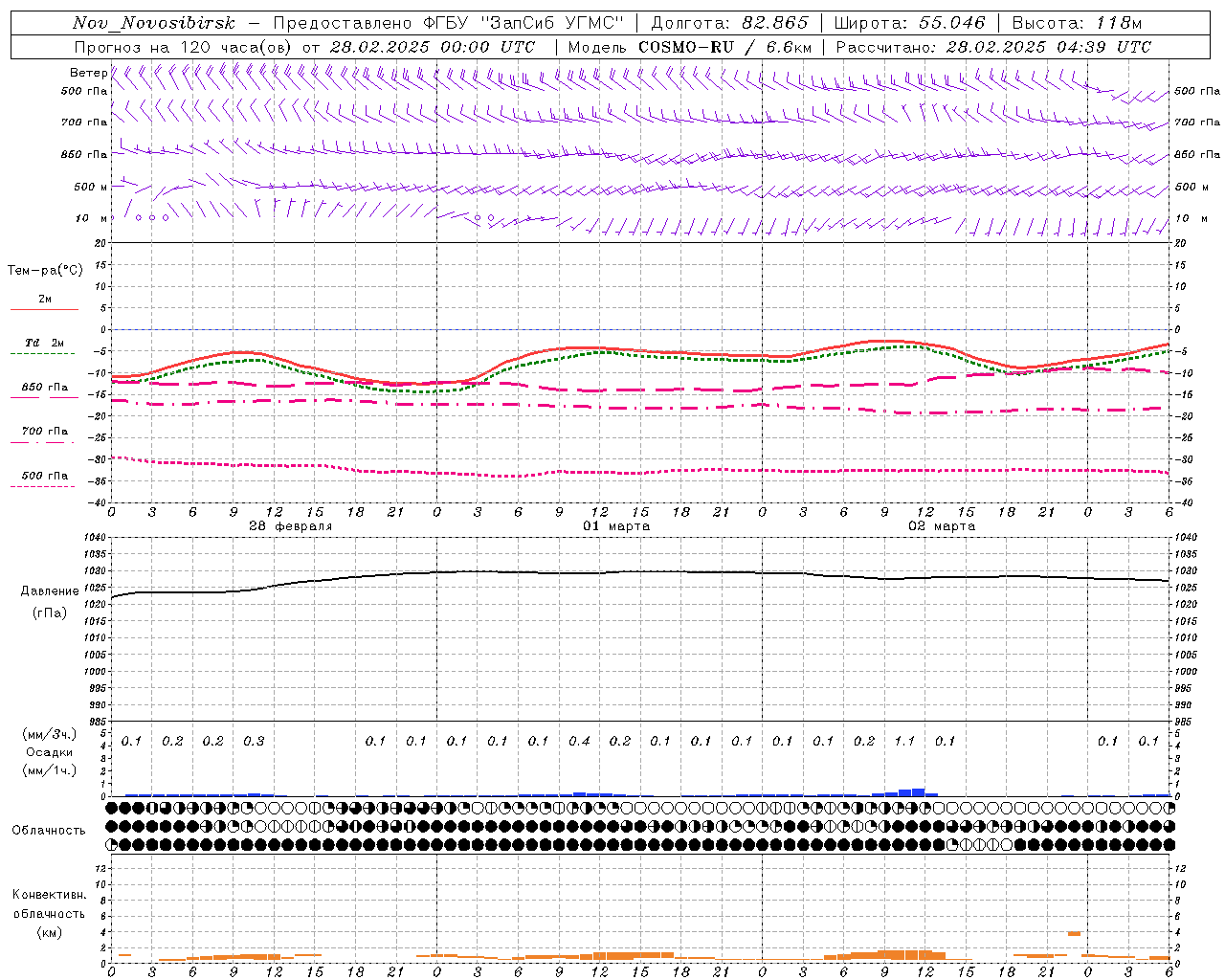Image resolution: width=1225 pixels, height=980 pixels.
Task: Click the 0.3 precipitation value
Action: (x=254, y=742)
